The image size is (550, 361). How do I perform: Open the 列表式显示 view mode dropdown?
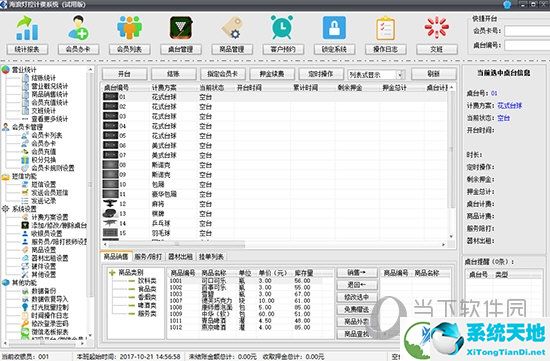click(399, 74)
